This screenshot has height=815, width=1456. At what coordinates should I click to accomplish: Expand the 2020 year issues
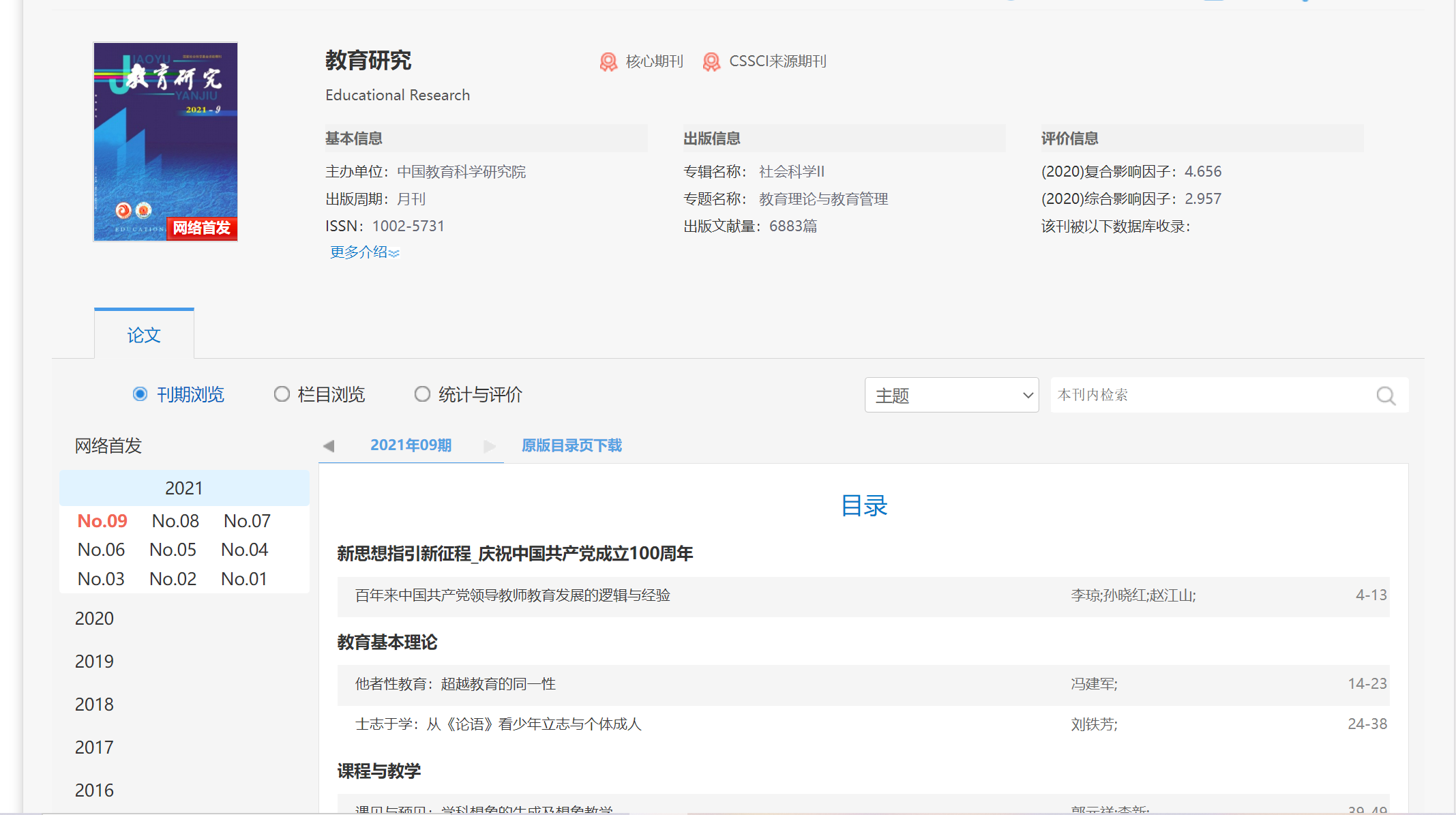[94, 619]
